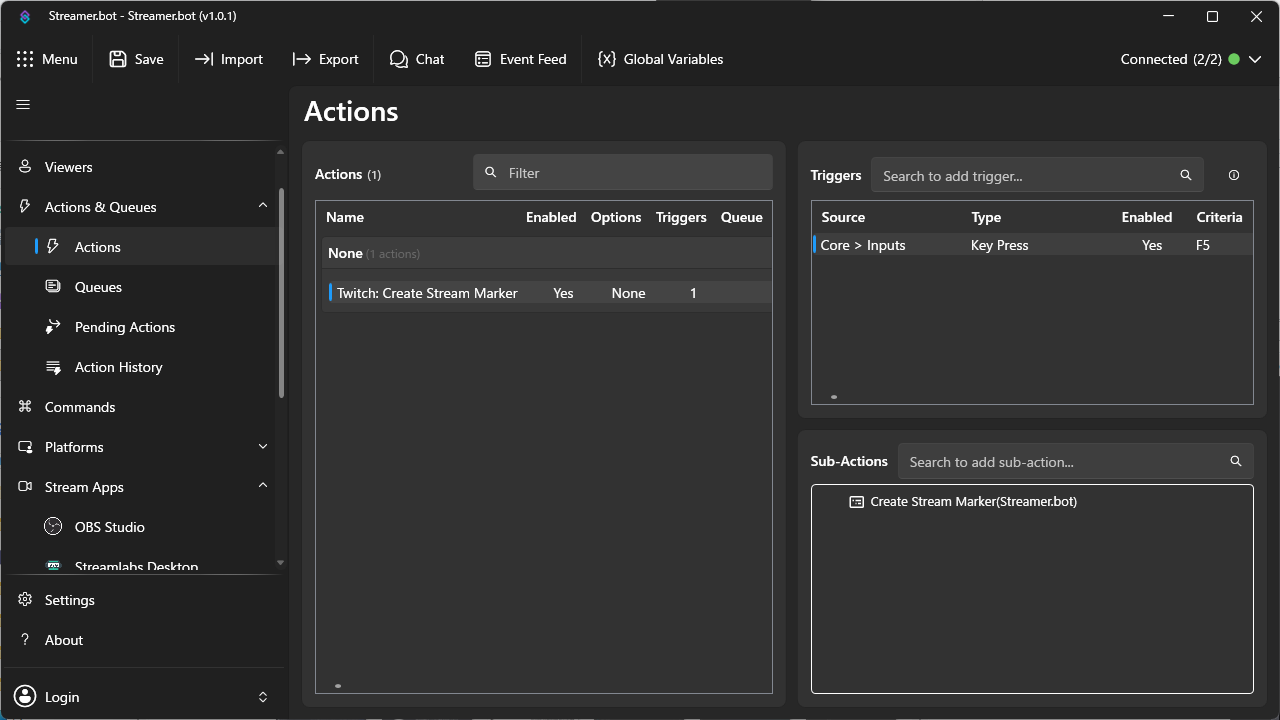Open the connection status dropdown chevron
This screenshot has width=1280, height=720.
[1255, 59]
